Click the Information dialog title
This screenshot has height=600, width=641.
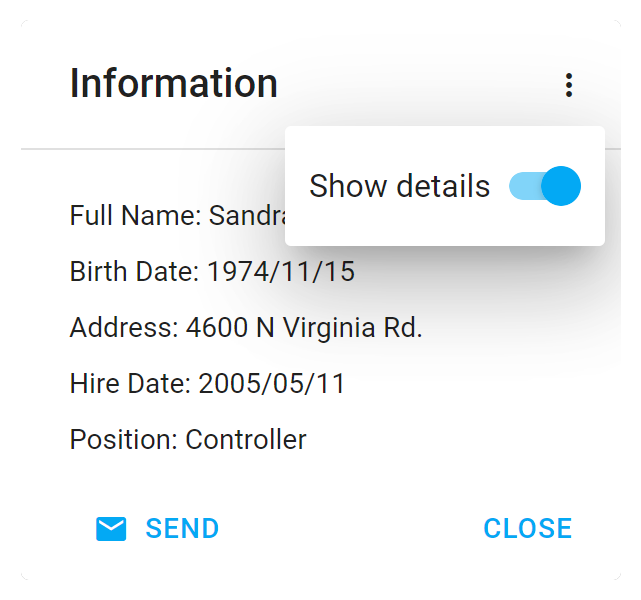(174, 83)
